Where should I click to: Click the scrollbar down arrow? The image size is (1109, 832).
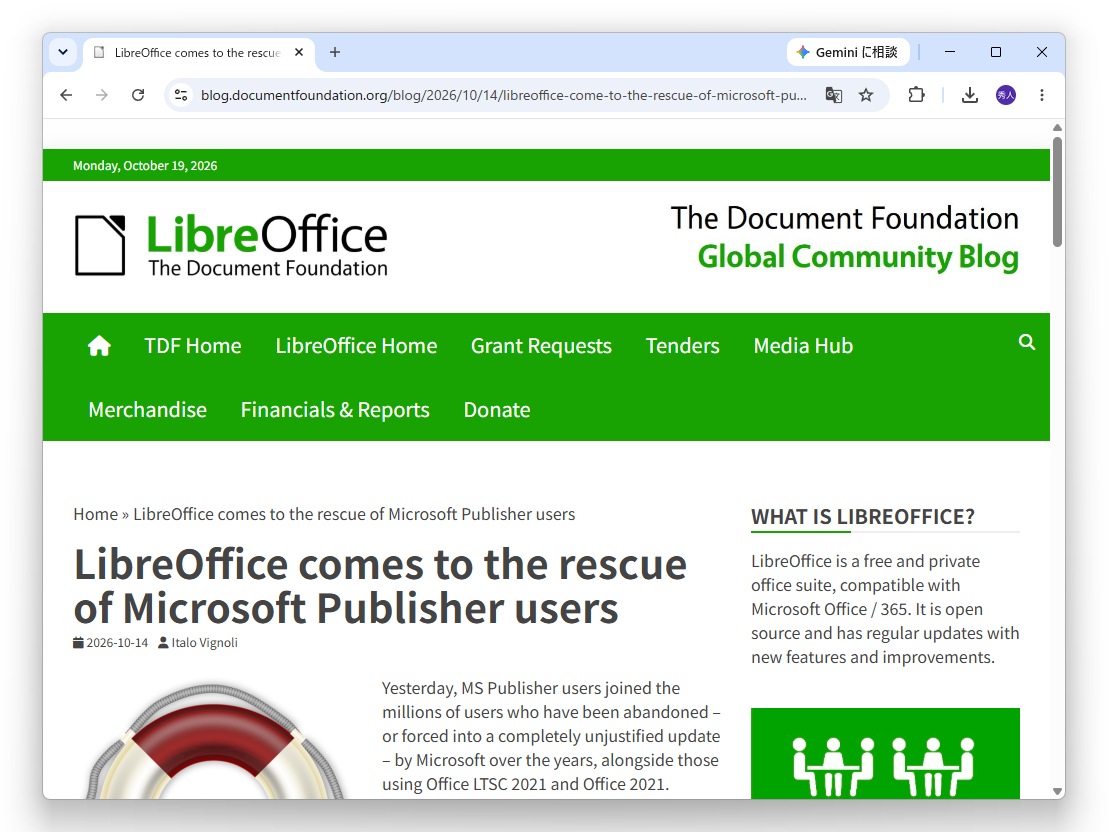(1058, 792)
